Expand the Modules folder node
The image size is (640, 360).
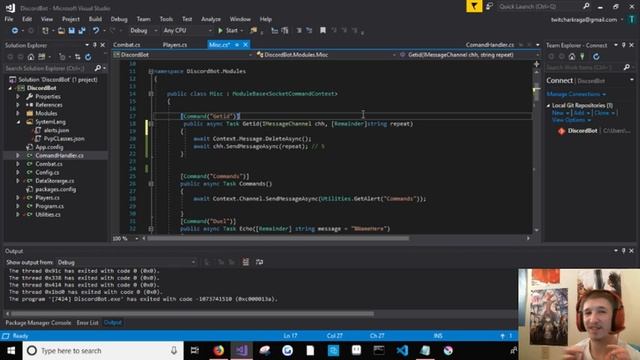18,113
